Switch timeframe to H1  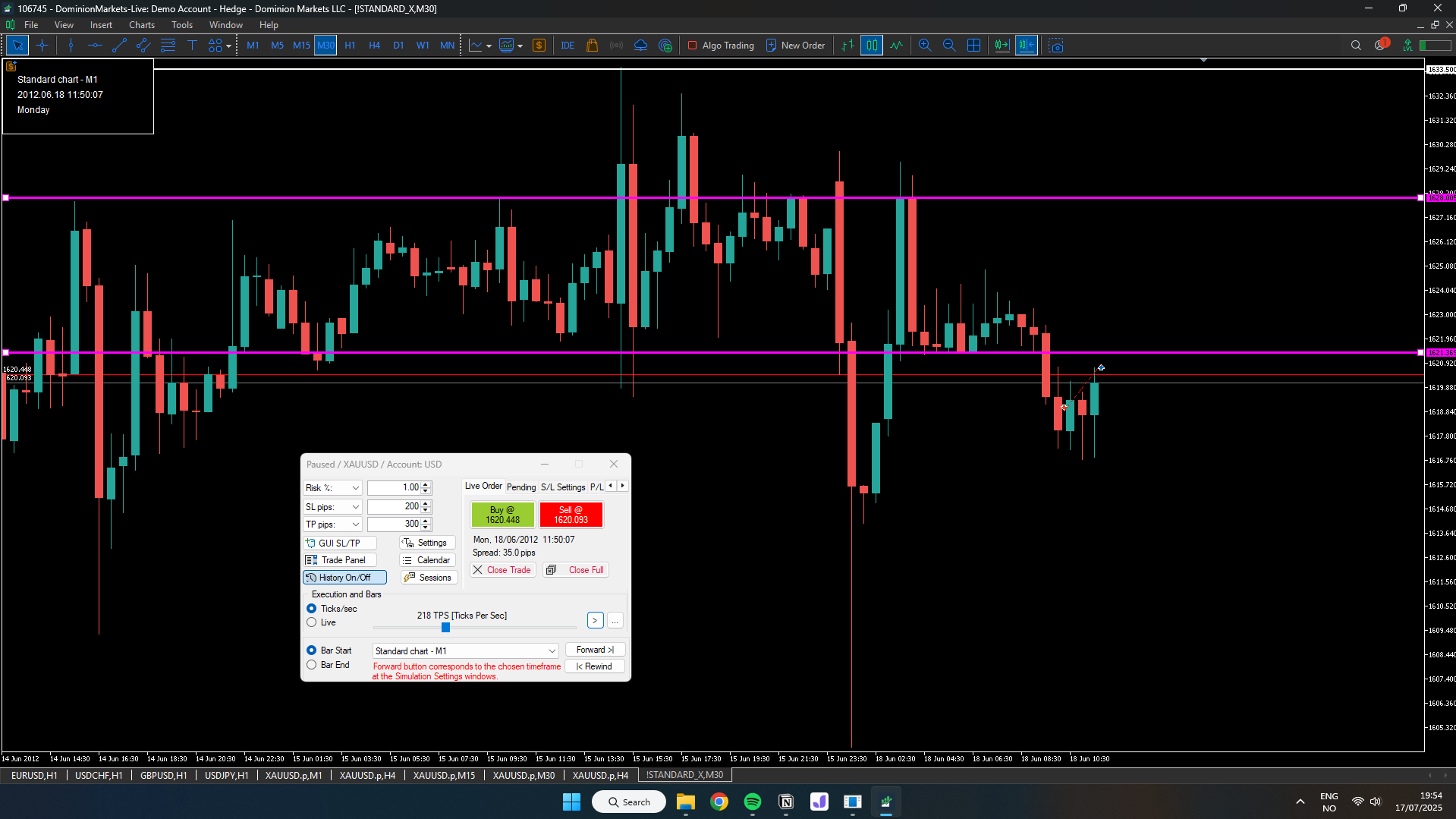350,46
